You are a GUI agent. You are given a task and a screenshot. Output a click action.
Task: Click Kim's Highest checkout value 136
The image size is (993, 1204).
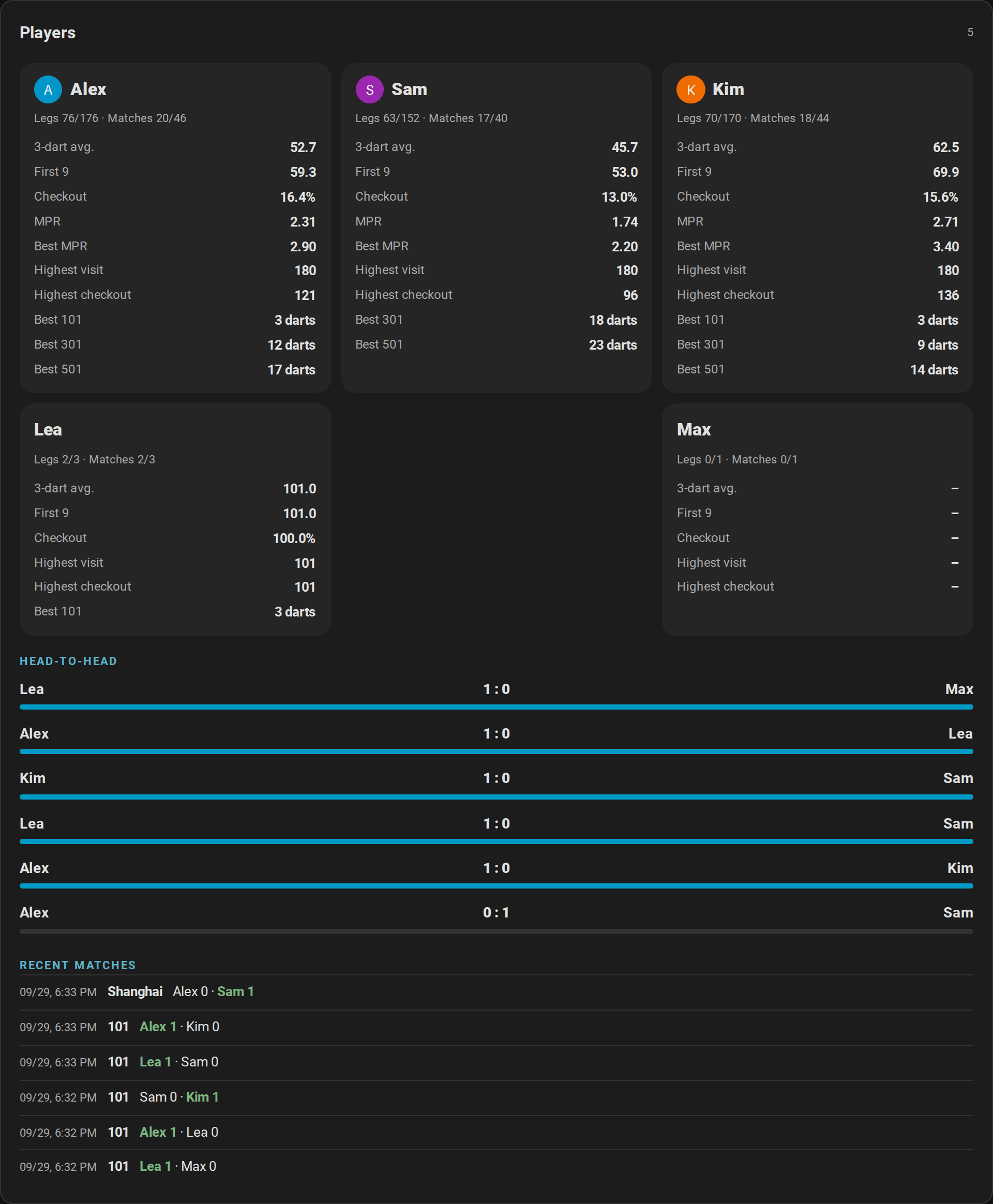(x=947, y=295)
